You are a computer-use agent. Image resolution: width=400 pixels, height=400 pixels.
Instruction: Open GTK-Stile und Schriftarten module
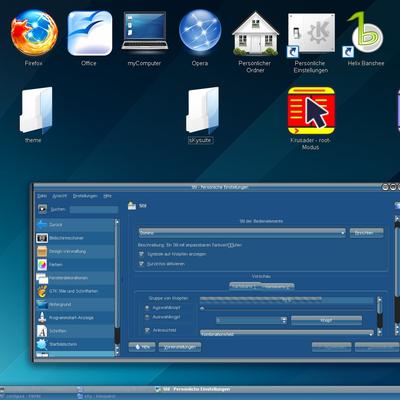75,291
